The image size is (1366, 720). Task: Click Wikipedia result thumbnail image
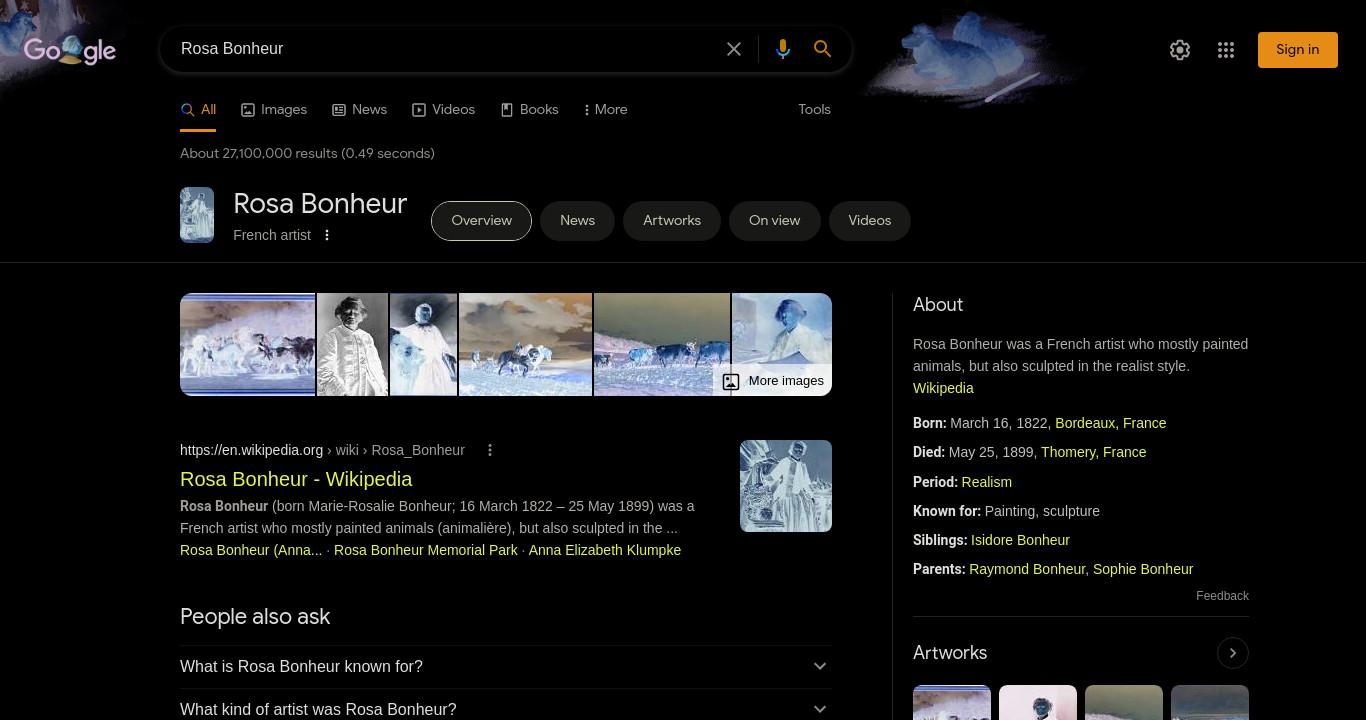[x=786, y=486]
